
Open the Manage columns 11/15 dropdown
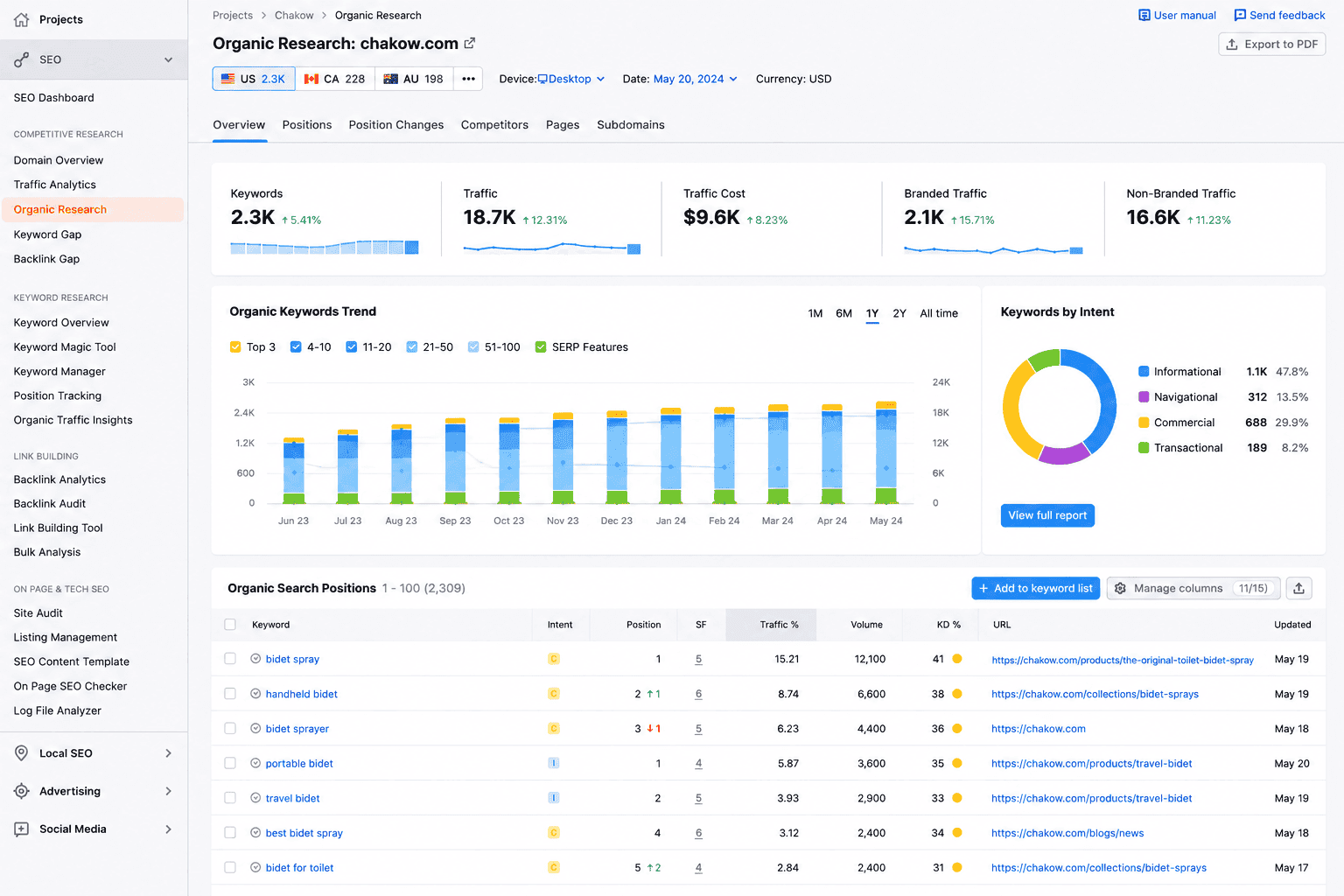tap(1193, 588)
